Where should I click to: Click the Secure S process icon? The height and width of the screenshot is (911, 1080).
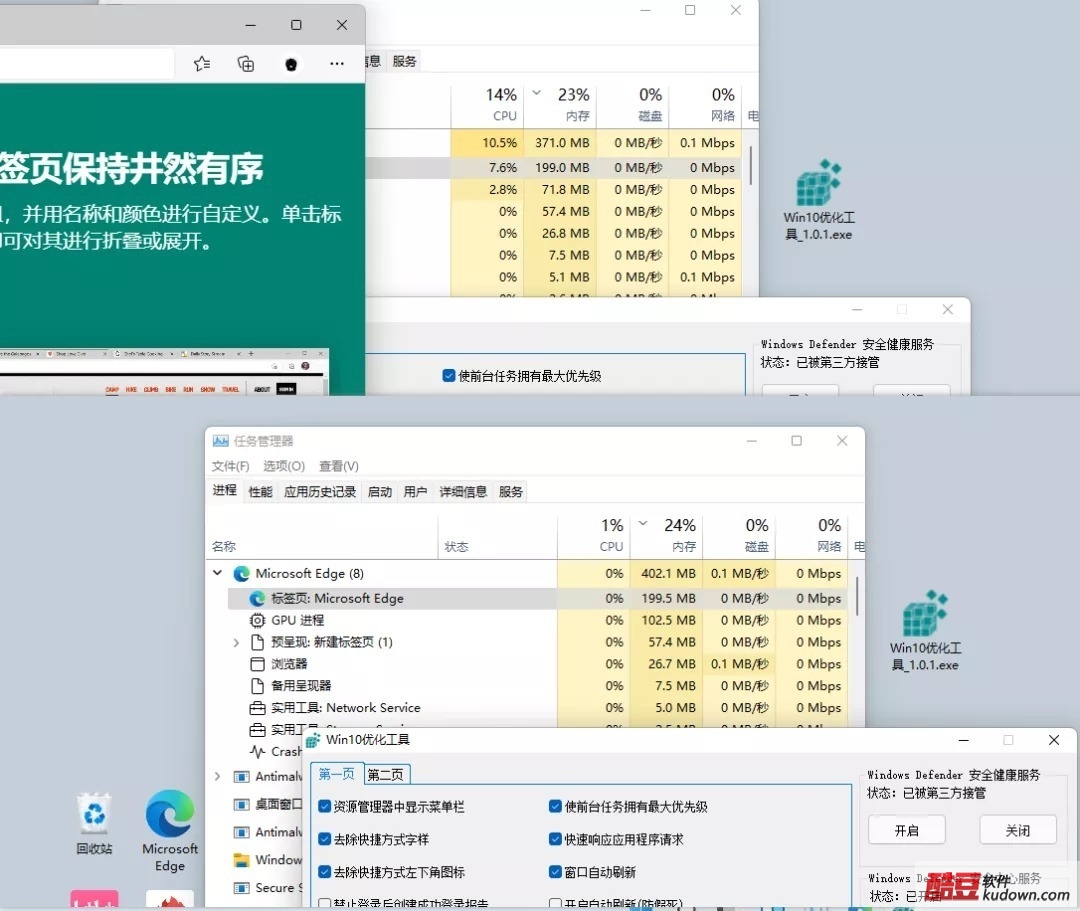click(241, 888)
